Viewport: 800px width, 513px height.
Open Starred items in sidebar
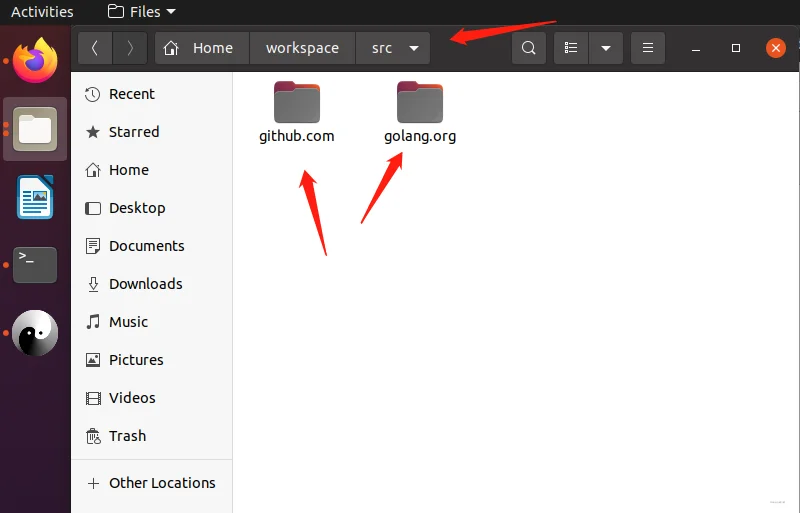pos(152,132)
